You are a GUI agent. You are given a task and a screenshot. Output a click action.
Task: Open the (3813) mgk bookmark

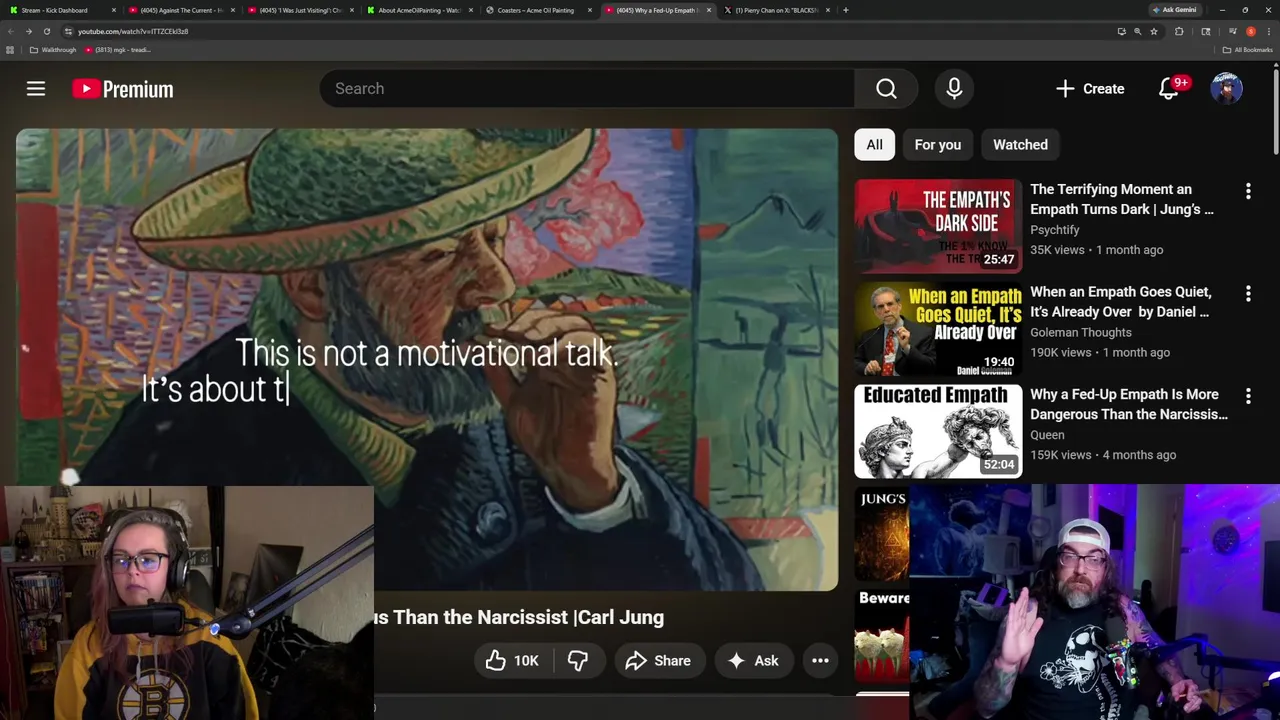[118, 50]
